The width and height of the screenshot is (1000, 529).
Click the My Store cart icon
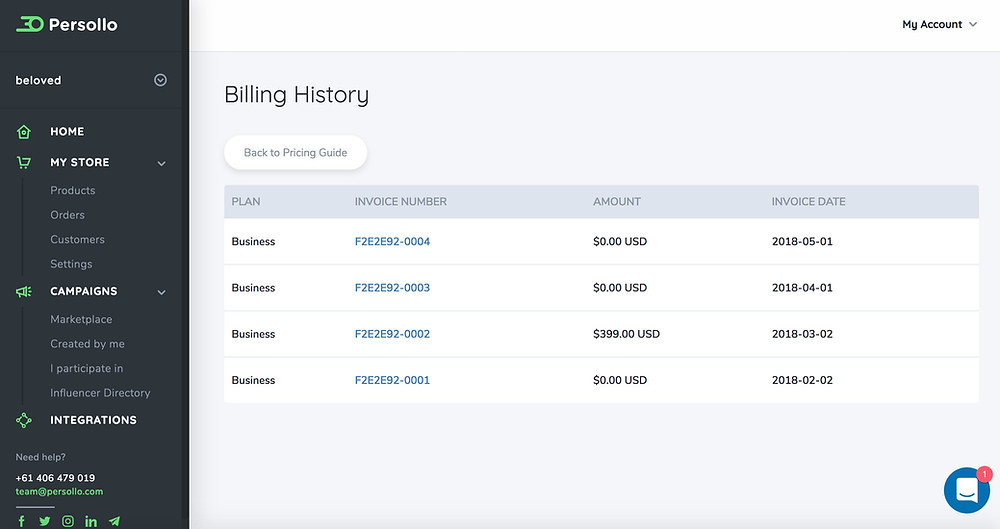pyautogui.click(x=24, y=163)
